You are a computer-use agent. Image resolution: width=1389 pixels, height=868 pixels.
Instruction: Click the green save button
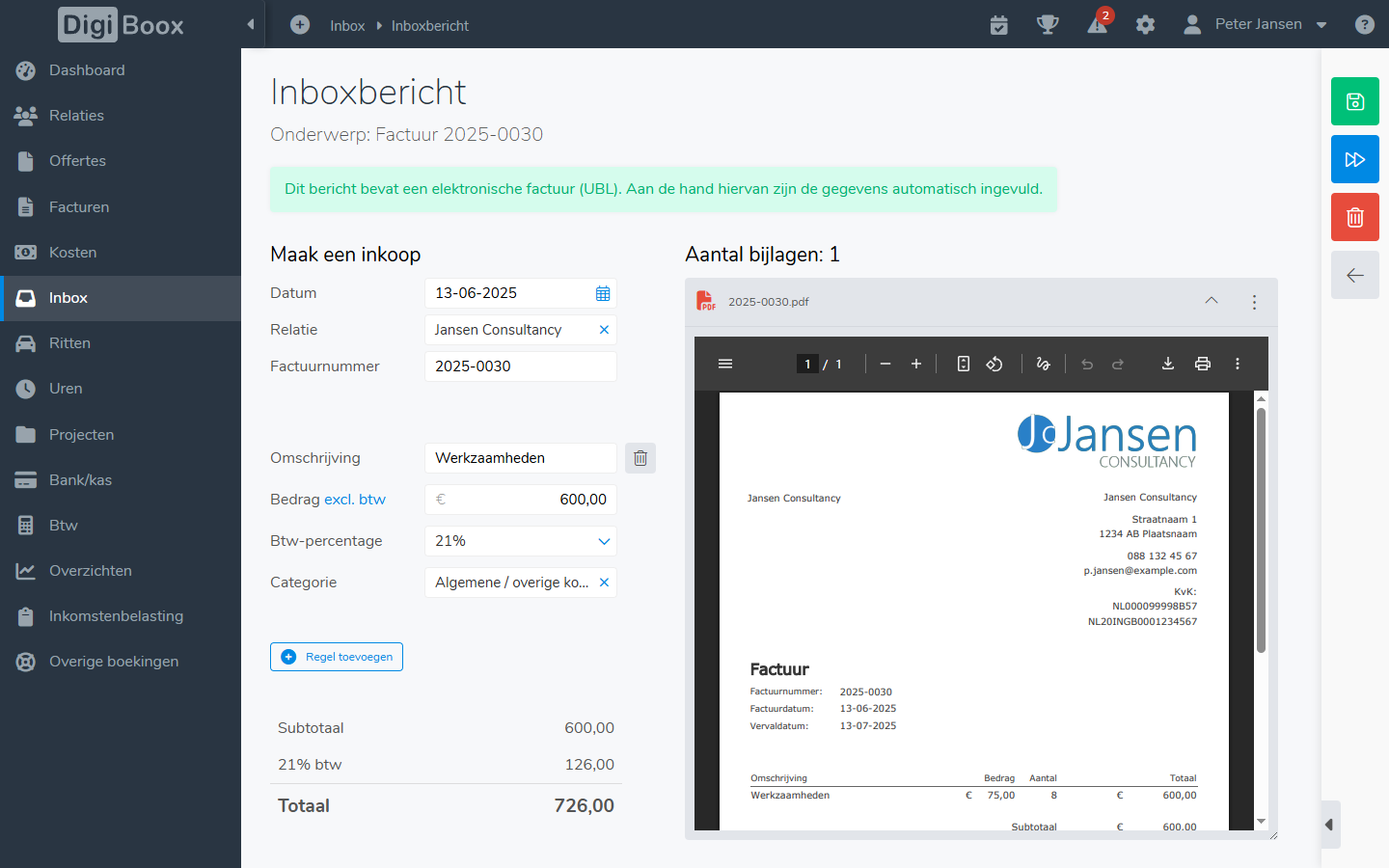tap(1355, 101)
